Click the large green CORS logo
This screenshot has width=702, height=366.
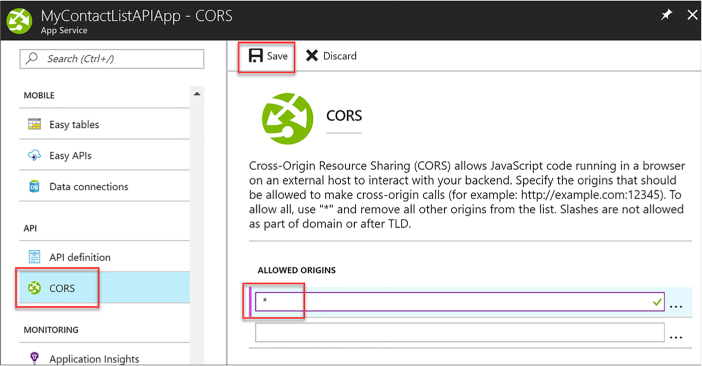287,118
